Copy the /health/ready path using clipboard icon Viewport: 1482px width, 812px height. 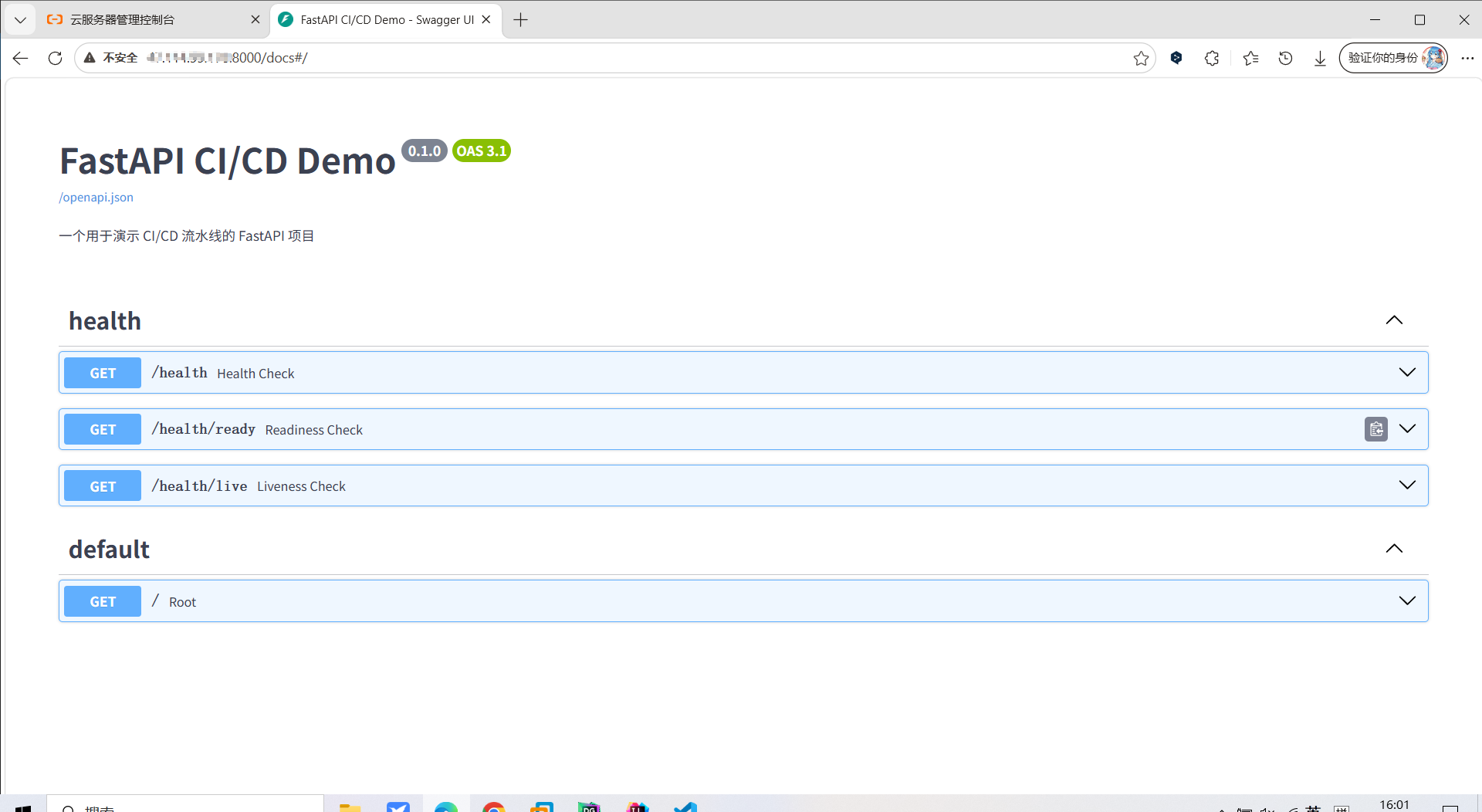click(1375, 429)
